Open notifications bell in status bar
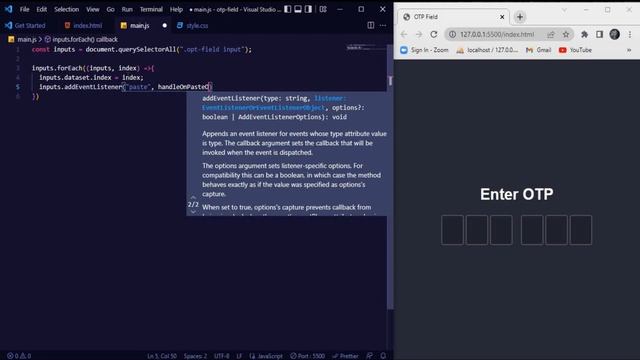Image resolution: width=640 pixels, height=360 pixels. [x=383, y=356]
